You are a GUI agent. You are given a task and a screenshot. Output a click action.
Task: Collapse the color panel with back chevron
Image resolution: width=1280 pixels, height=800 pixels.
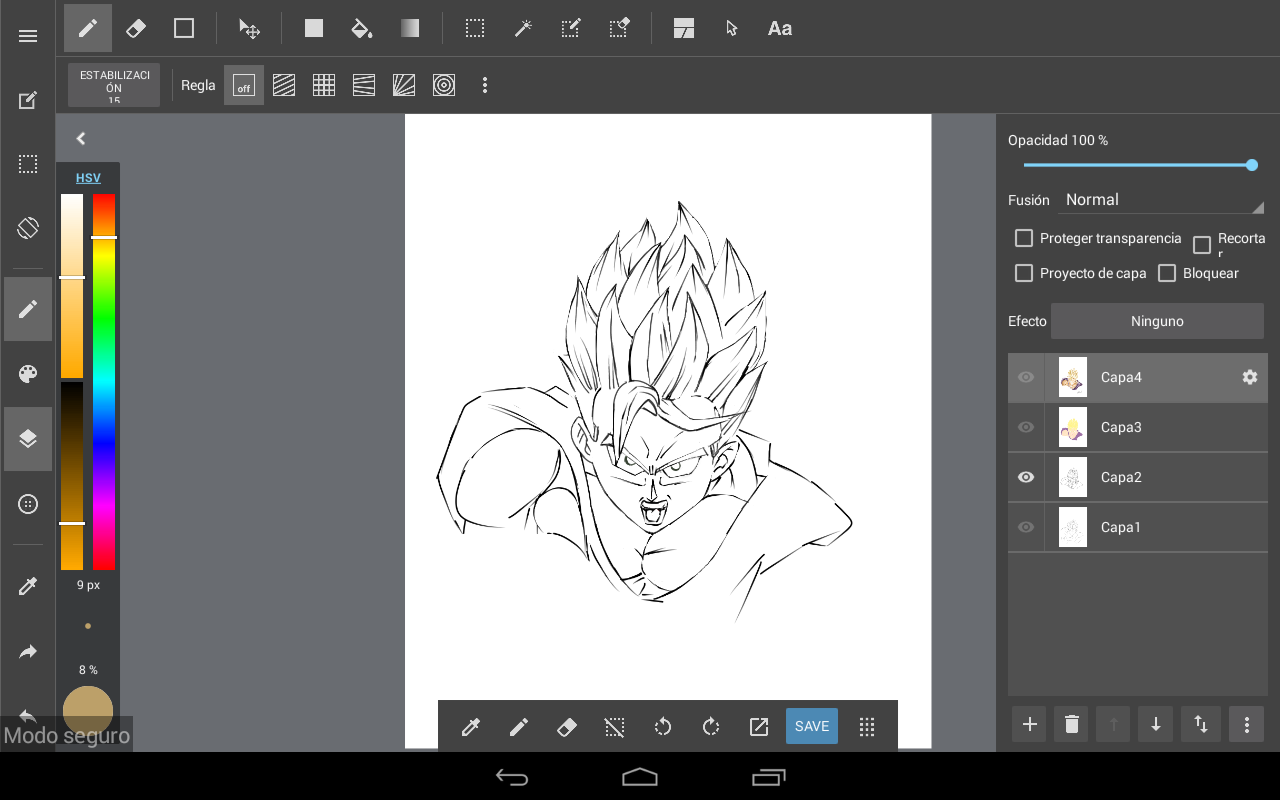coord(81,139)
